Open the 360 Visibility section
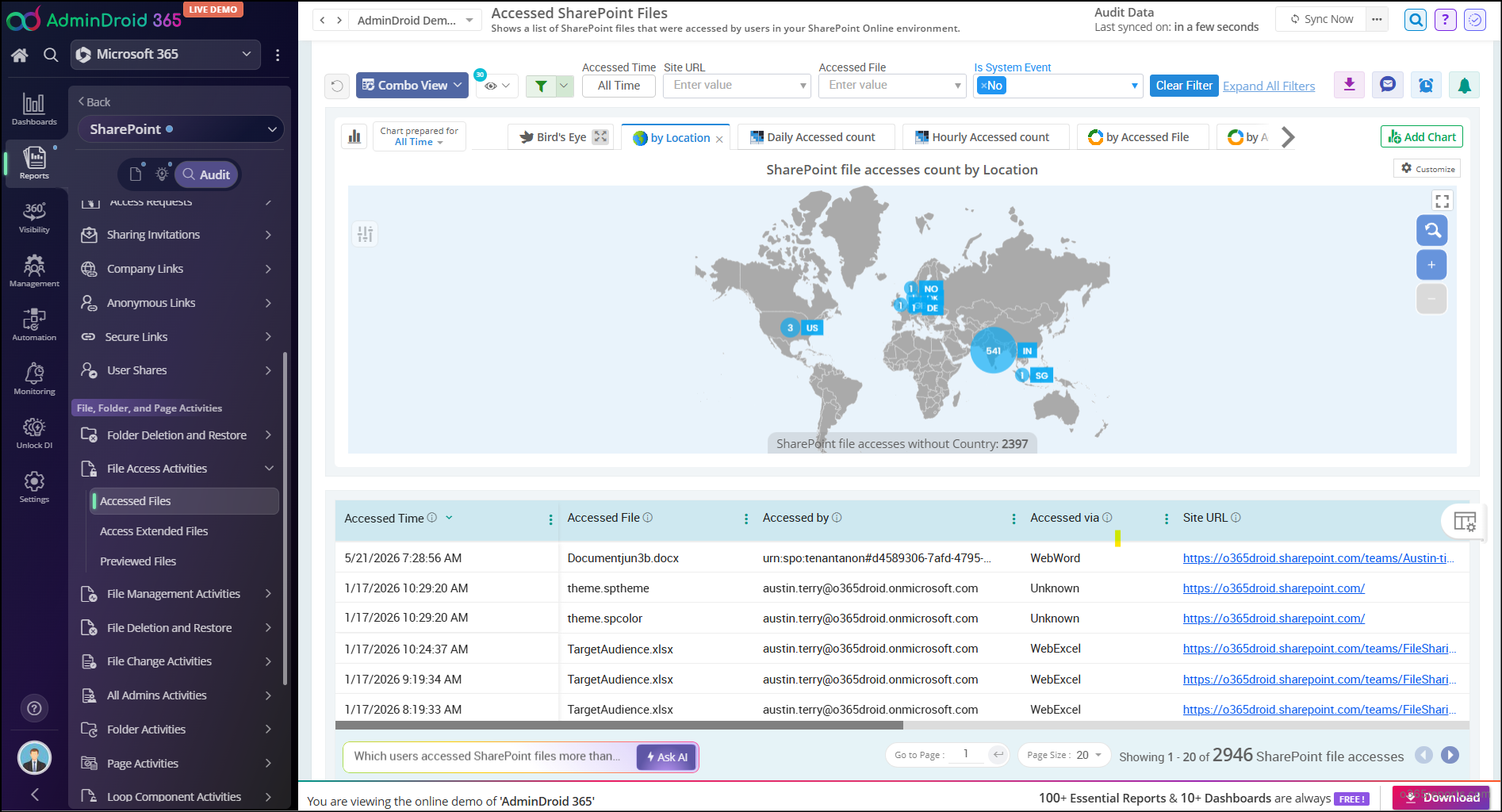Viewport: 1502px width, 812px height. [34, 217]
